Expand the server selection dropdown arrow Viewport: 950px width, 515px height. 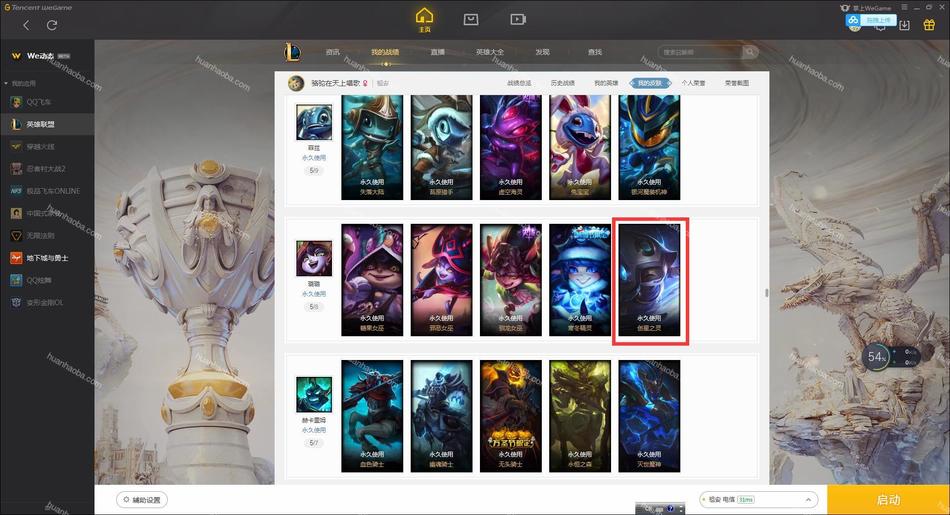[x=808, y=500]
